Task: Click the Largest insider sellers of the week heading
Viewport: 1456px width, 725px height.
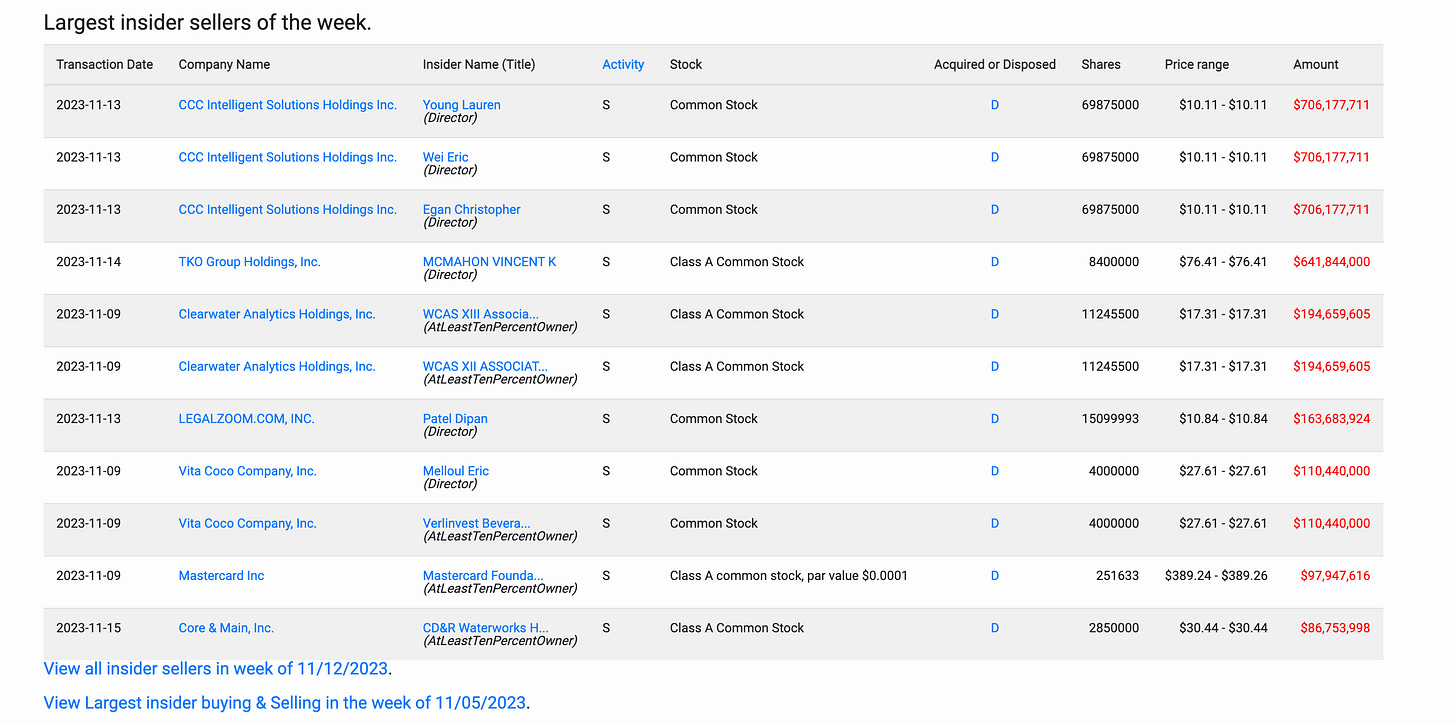Action: pos(208,22)
